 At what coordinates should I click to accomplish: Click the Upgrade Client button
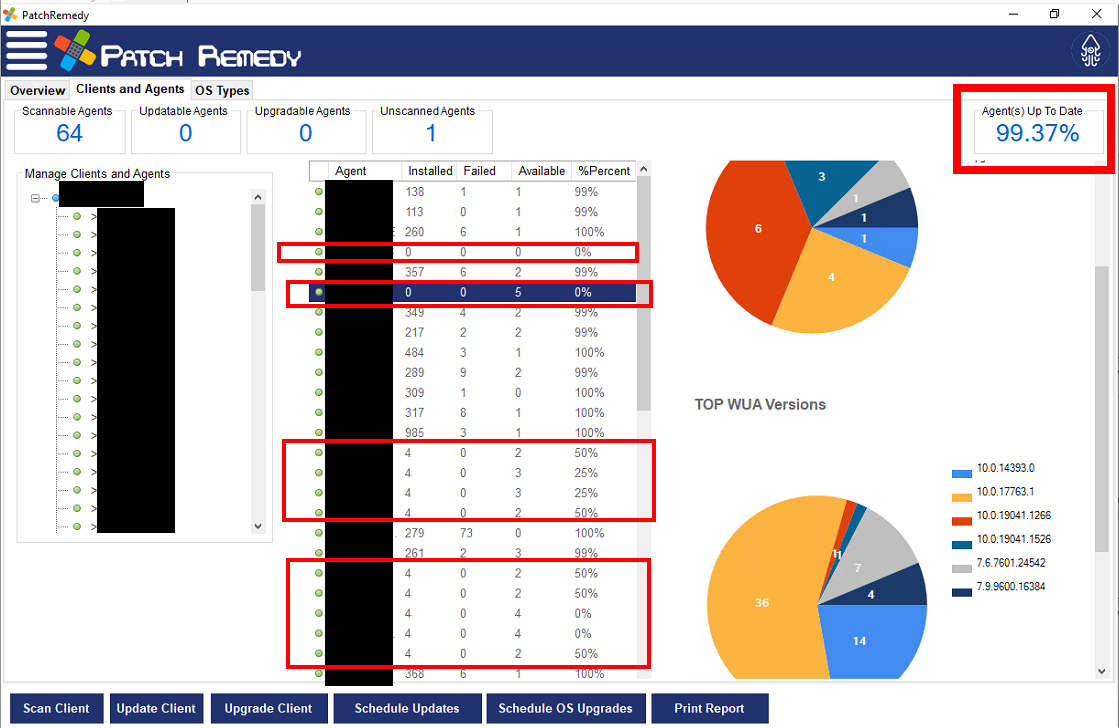tap(269, 709)
